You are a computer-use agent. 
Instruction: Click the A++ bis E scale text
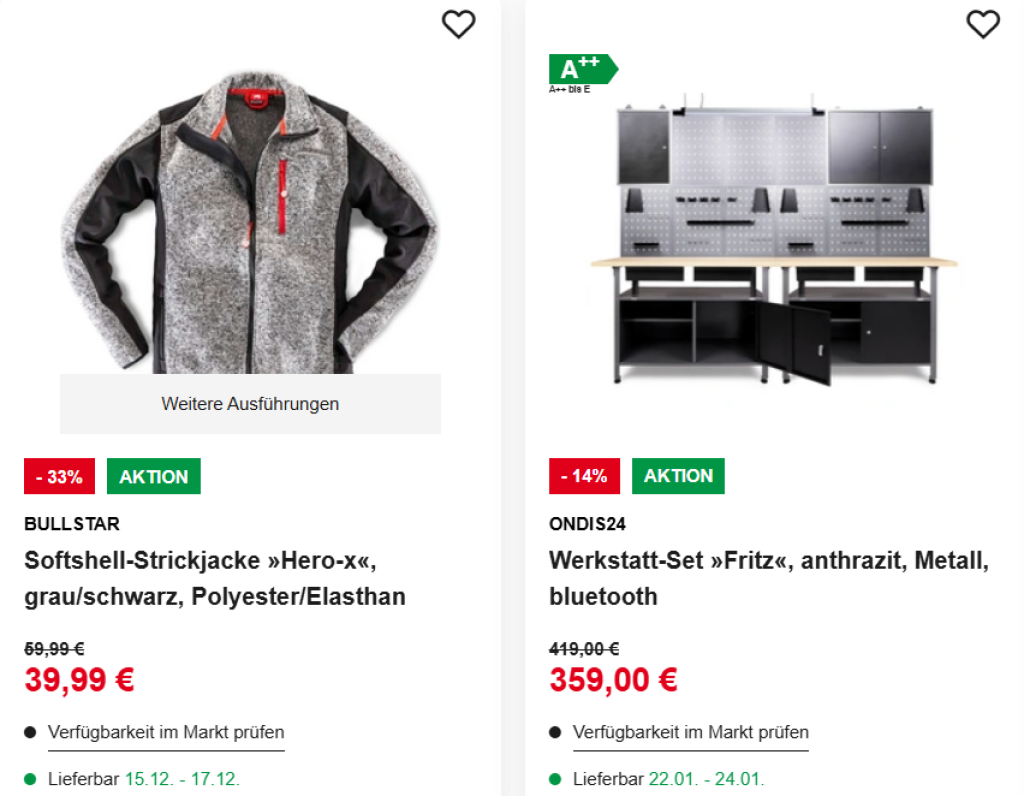[x=570, y=89]
